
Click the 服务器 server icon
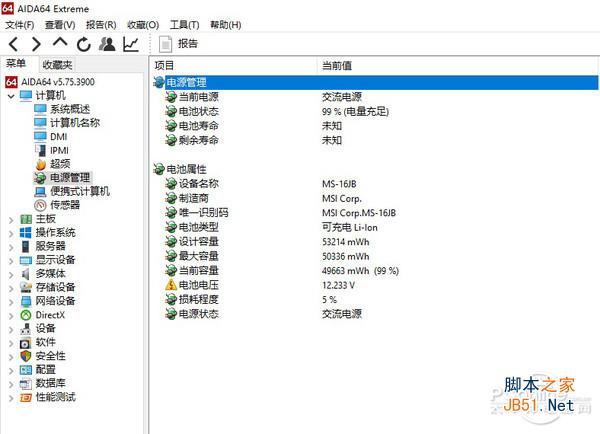click(x=26, y=246)
